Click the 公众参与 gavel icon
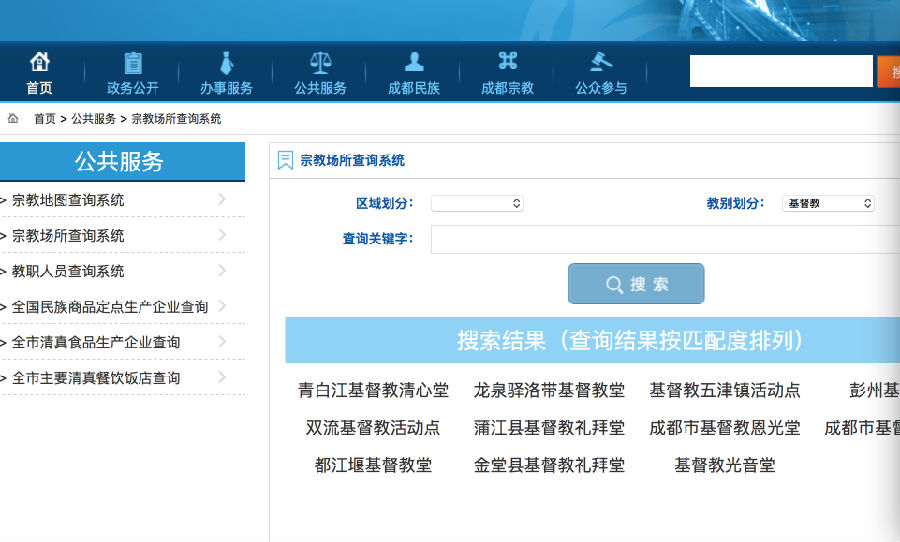 point(601,62)
